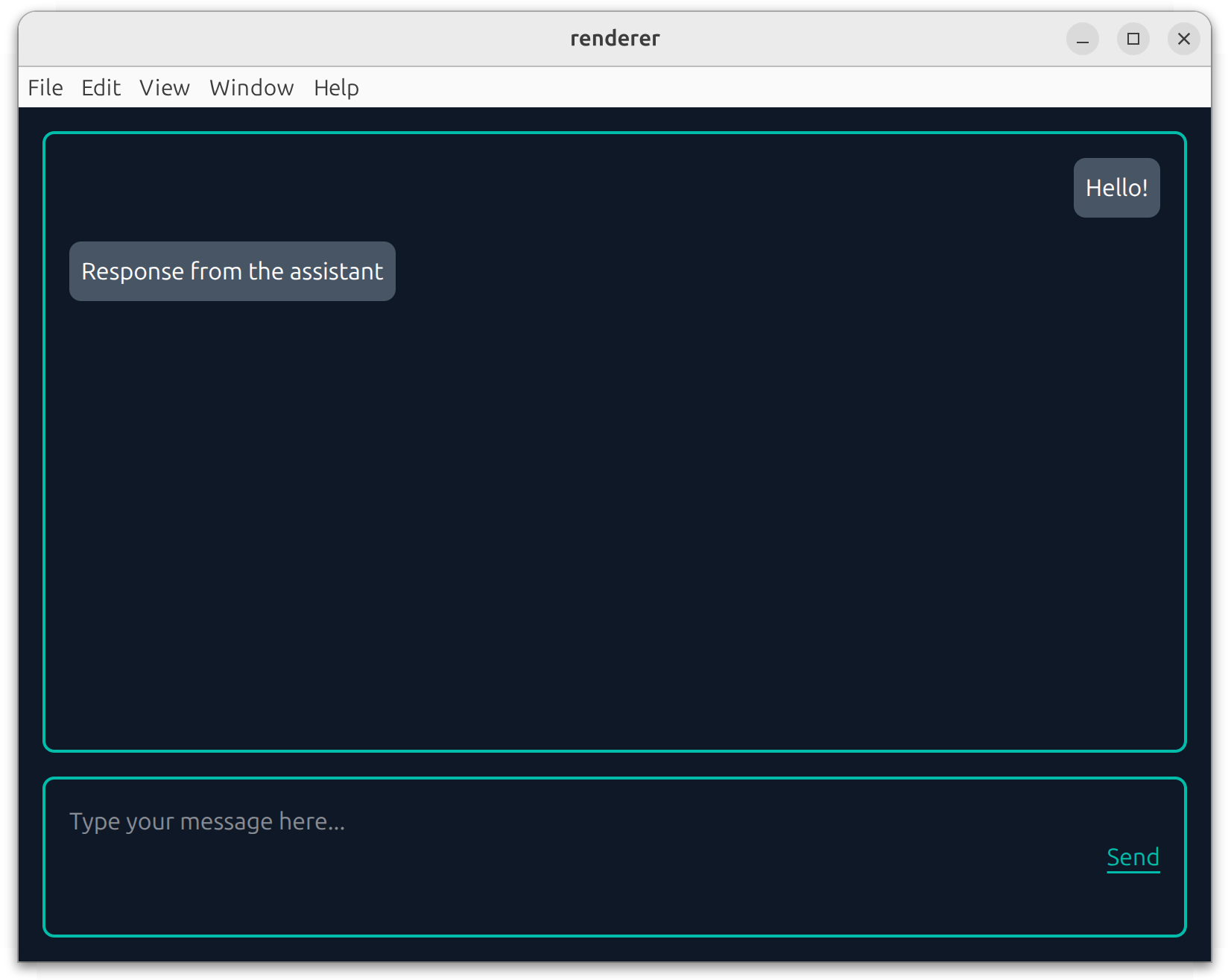Click the 'renderer' window title text

615,39
